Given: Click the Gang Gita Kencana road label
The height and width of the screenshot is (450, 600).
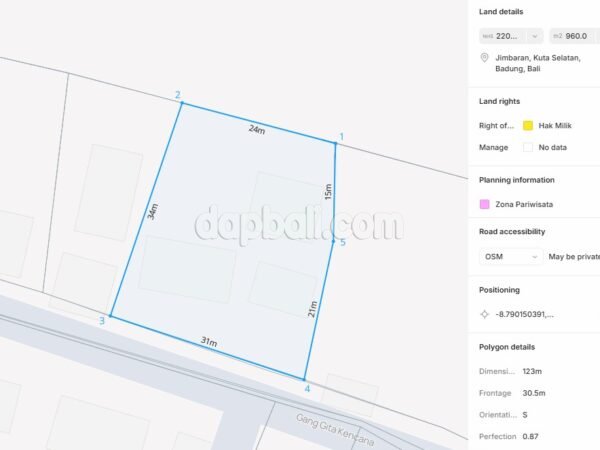Looking at the screenshot, I should point(335,430).
